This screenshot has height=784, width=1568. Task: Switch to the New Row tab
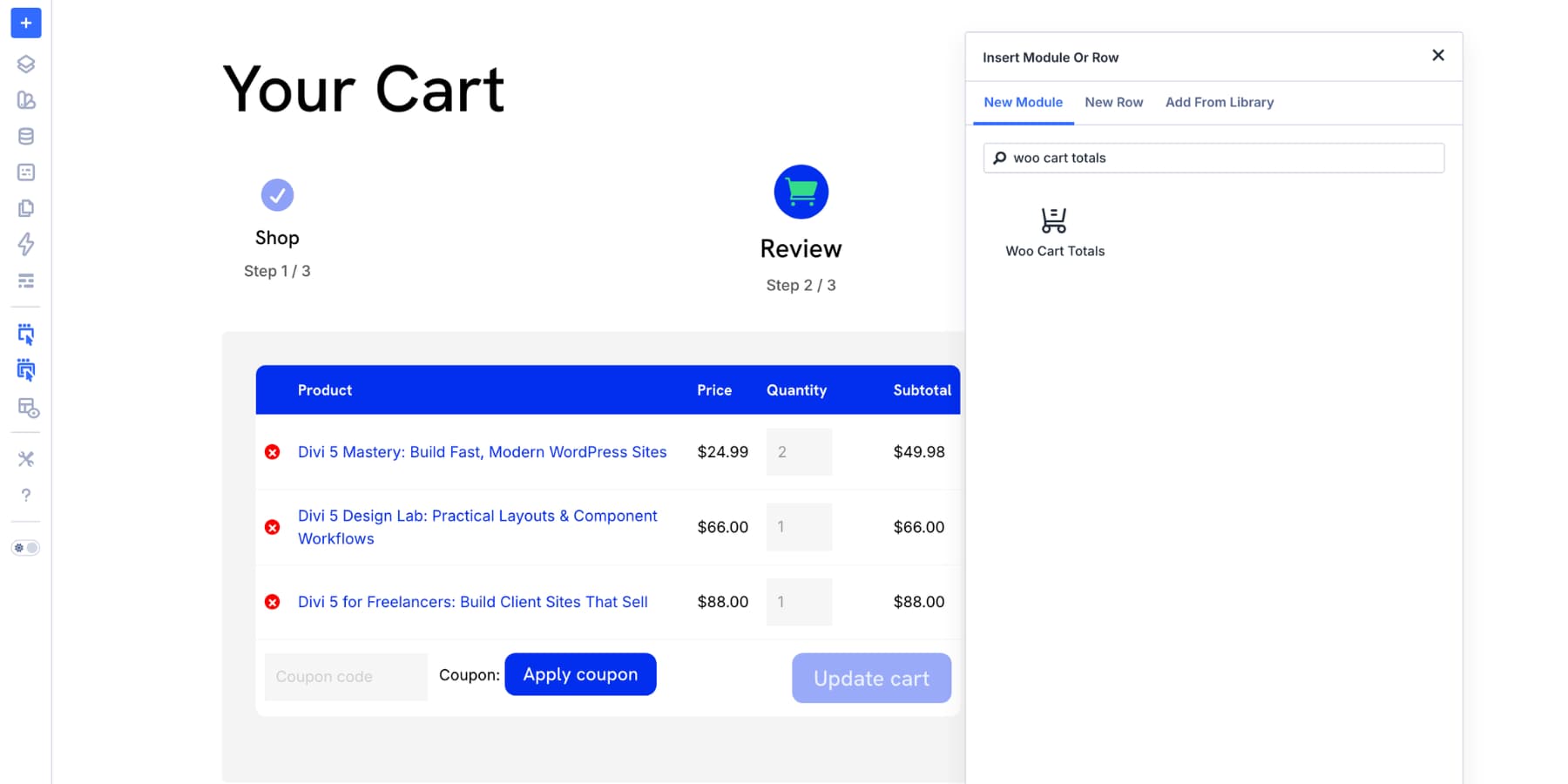coord(1113,102)
